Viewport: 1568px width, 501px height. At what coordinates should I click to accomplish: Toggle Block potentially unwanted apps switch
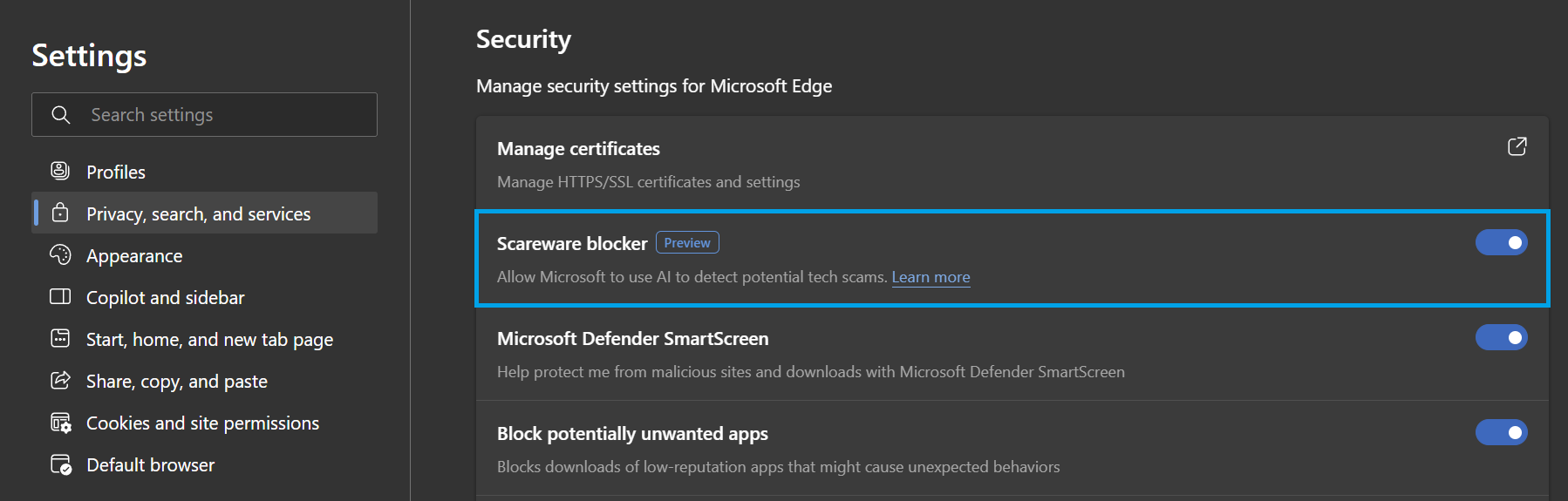1502,432
